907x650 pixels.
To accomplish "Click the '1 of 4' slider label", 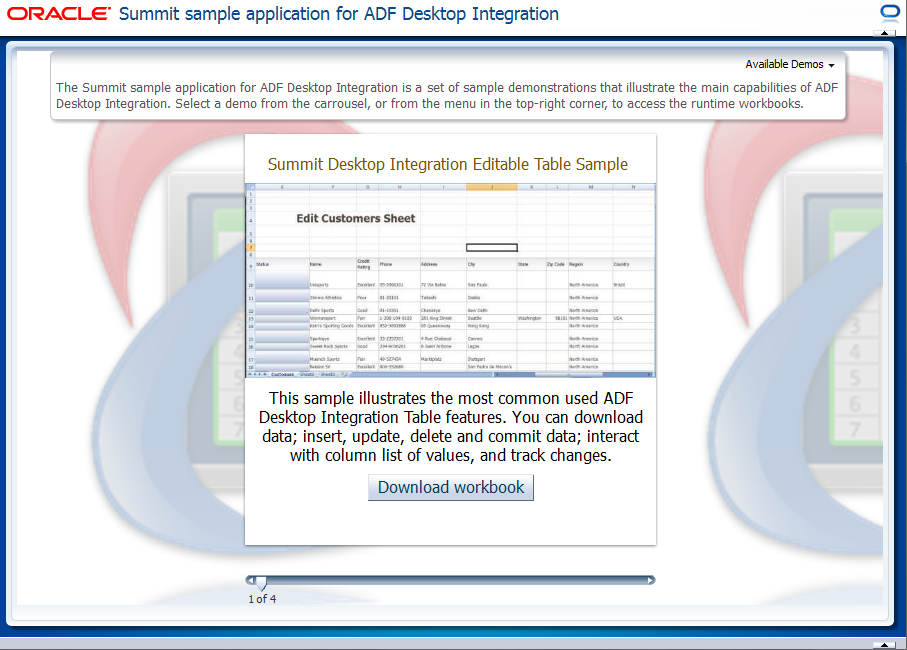I will pos(262,599).
